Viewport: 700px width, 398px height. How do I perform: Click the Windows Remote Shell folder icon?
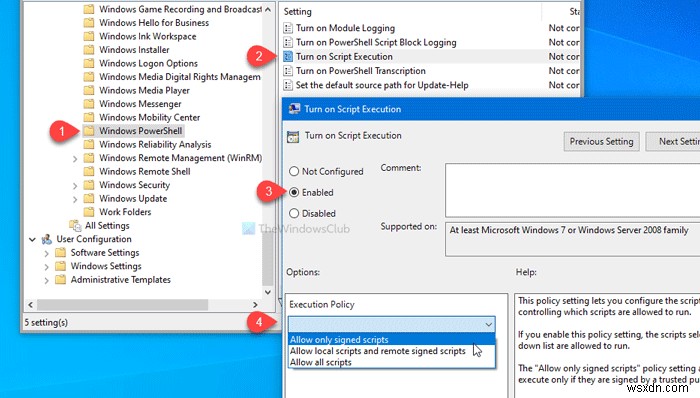pos(89,171)
